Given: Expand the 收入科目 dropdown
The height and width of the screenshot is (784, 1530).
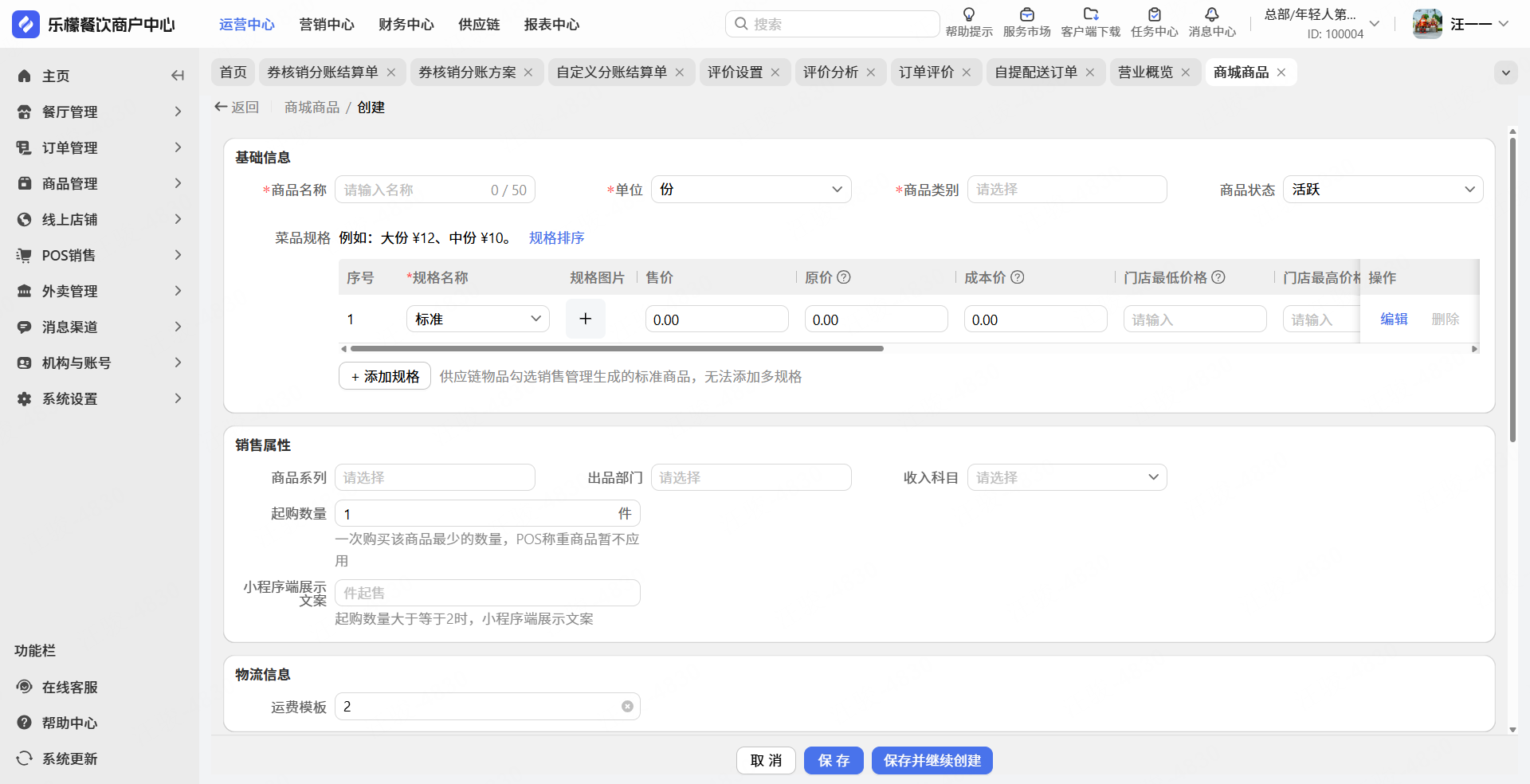Looking at the screenshot, I should [1066, 477].
